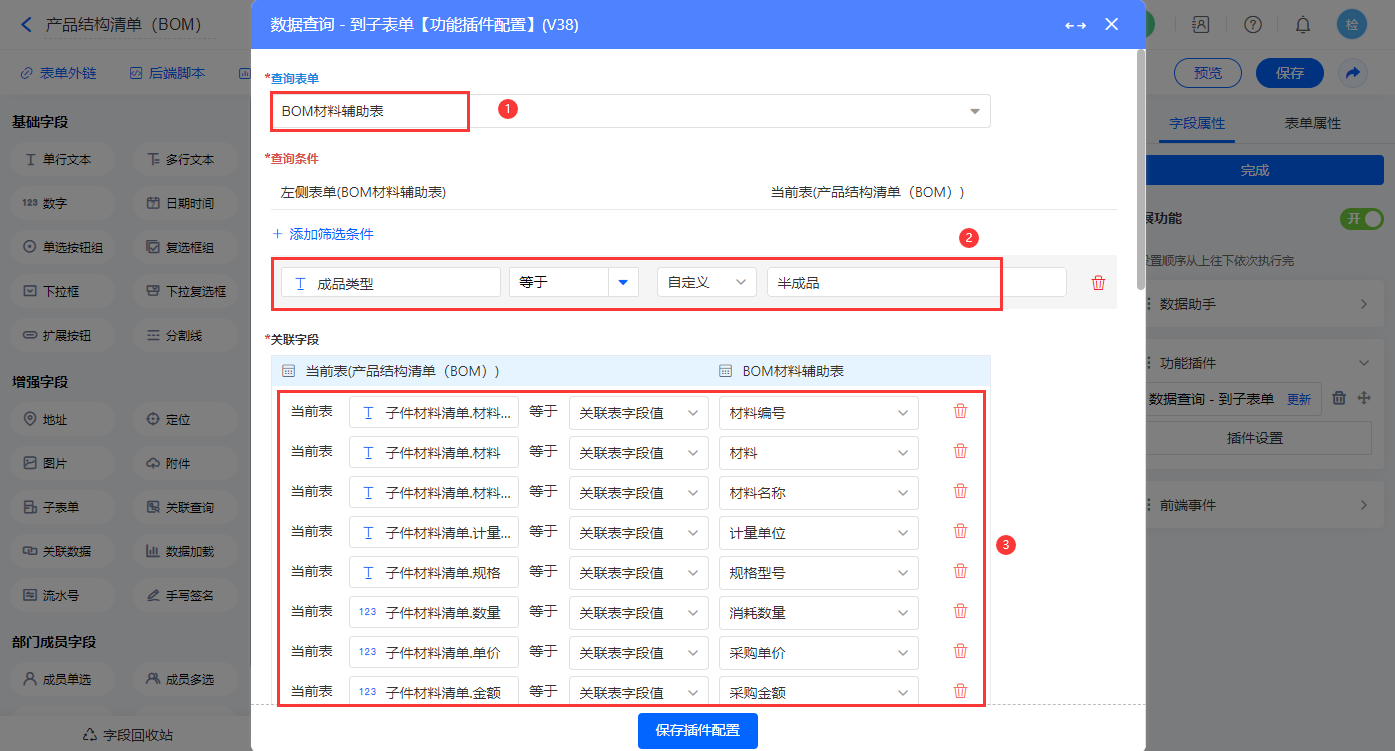Click the dialog's vertical scrollbar
Image resolution: width=1395 pixels, height=751 pixels.
1141,170
